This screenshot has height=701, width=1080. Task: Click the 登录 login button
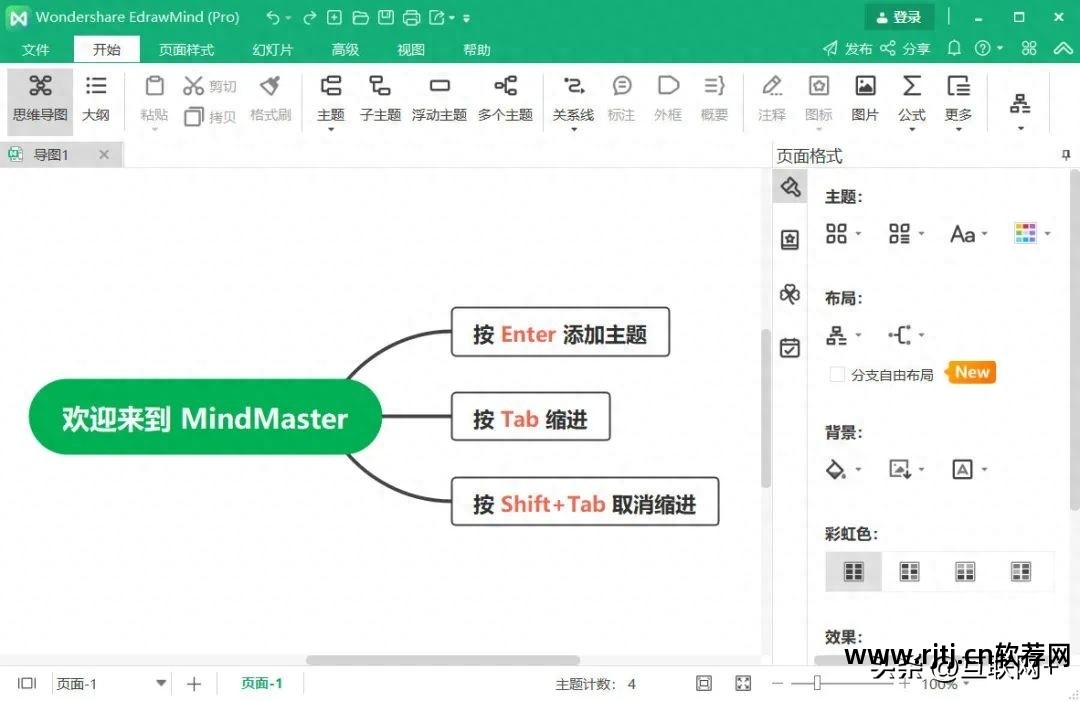click(898, 17)
